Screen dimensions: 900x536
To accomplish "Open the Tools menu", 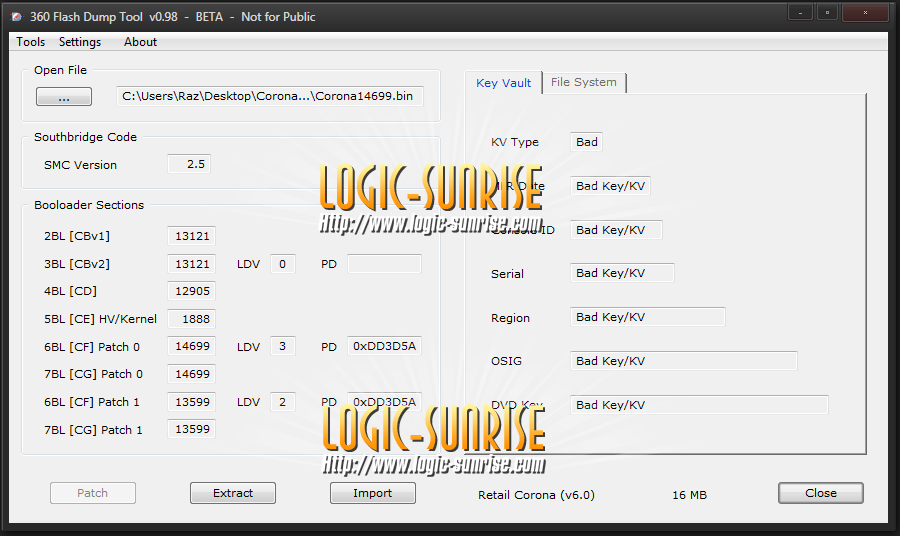I will [x=30, y=42].
